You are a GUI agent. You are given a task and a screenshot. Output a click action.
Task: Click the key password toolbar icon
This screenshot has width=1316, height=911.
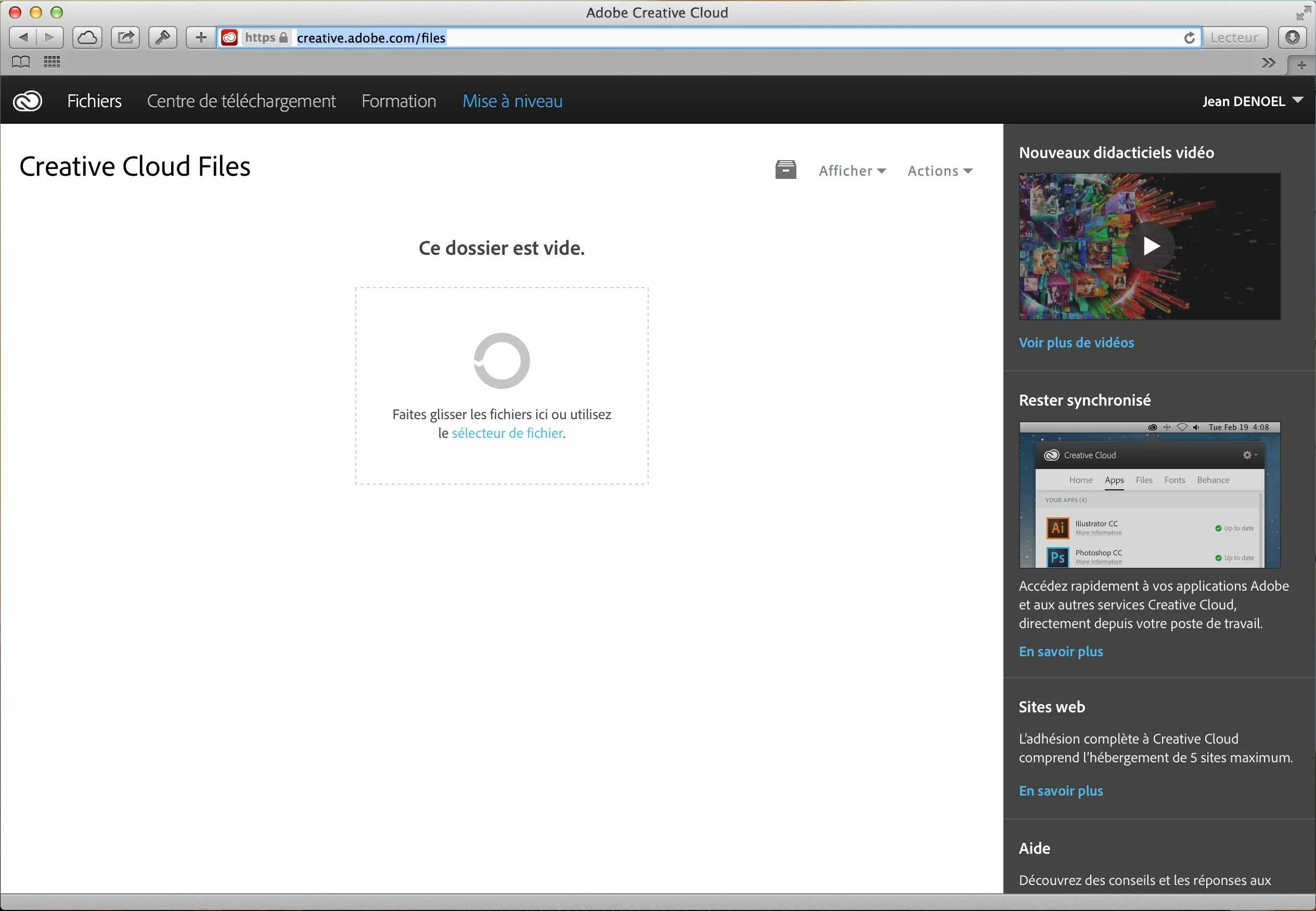point(163,37)
